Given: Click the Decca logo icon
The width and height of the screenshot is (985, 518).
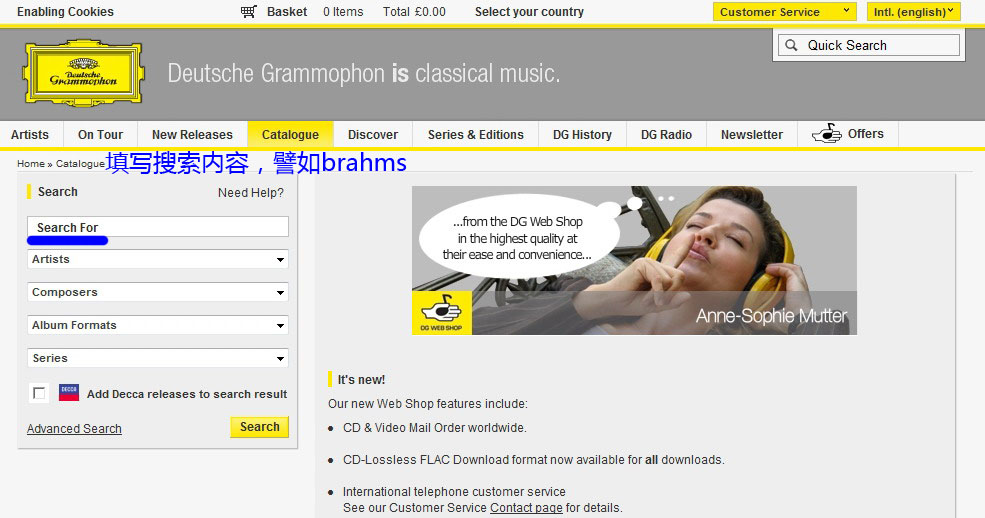Looking at the screenshot, I should coord(69,392).
